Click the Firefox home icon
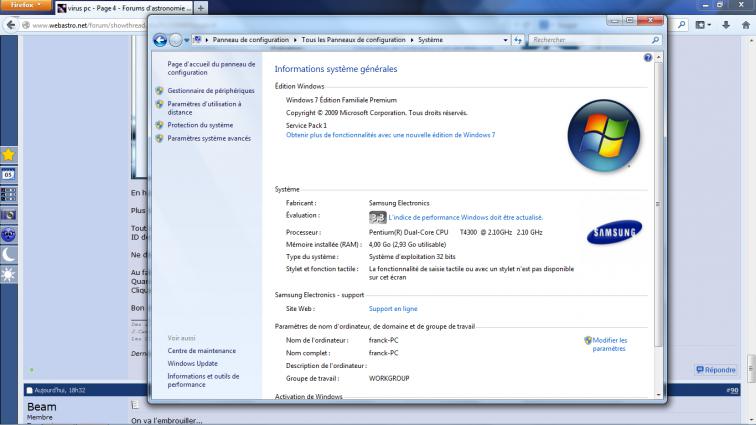 coord(746,25)
